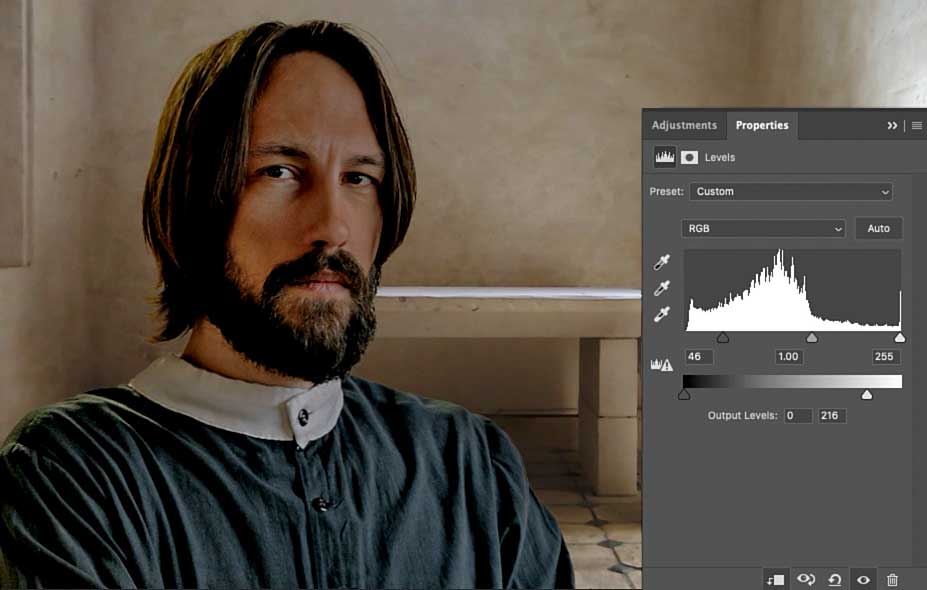Open the RGB channel dropdown

click(x=763, y=228)
